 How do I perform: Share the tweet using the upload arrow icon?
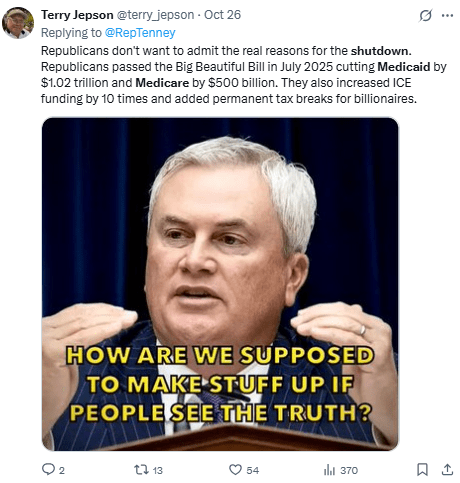point(447,469)
